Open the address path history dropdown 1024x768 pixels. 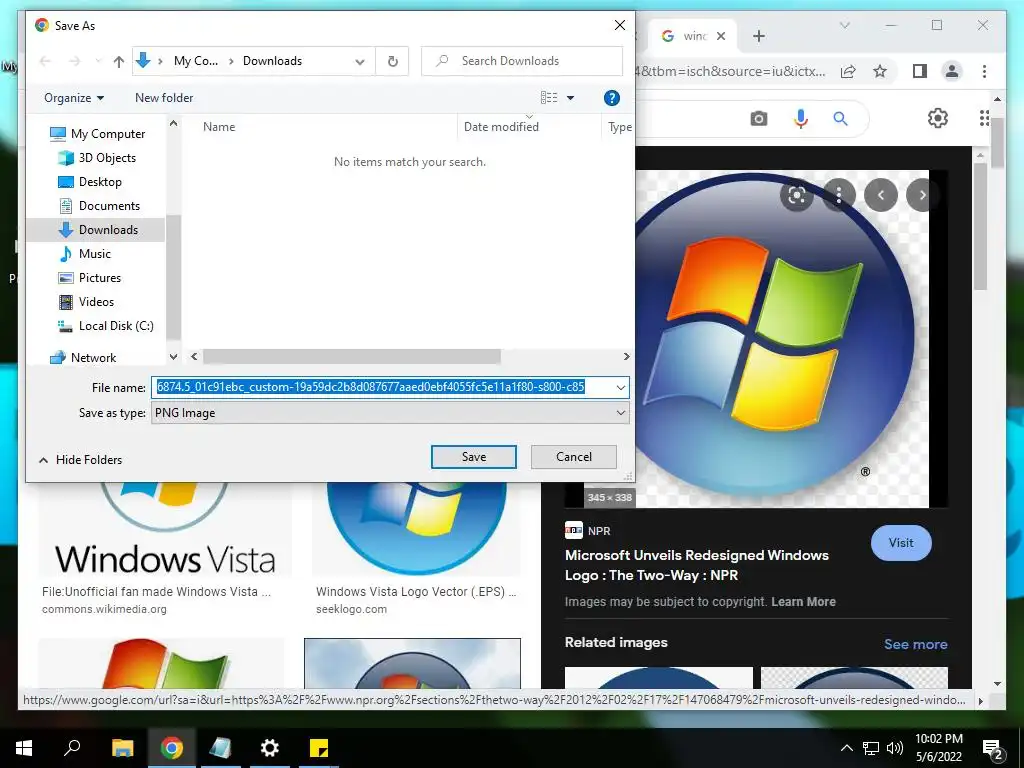pyautogui.click(x=360, y=61)
